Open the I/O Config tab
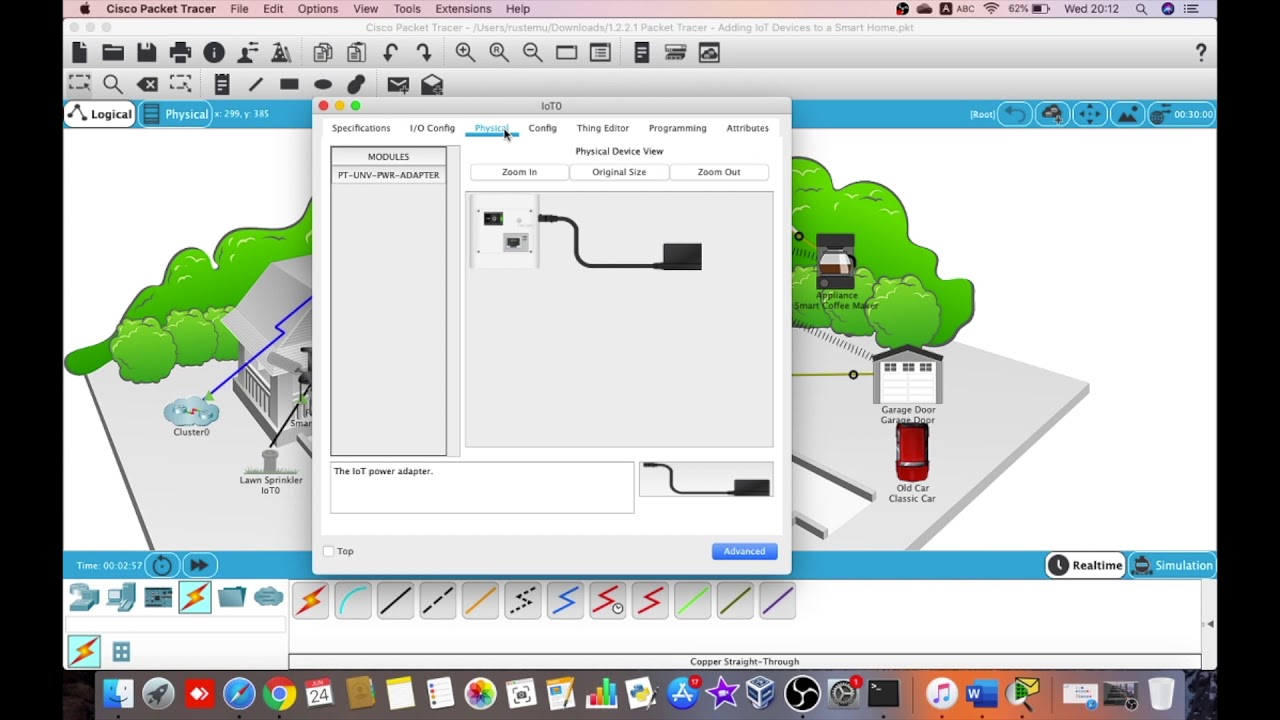Image resolution: width=1280 pixels, height=720 pixels. pos(432,128)
